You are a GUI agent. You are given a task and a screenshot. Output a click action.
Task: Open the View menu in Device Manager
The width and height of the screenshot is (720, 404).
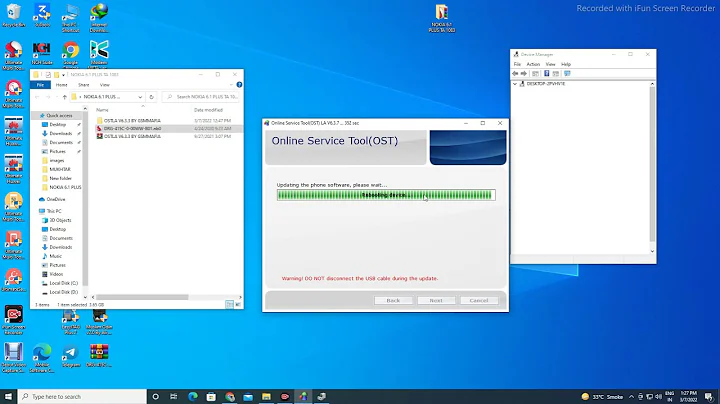coord(551,64)
